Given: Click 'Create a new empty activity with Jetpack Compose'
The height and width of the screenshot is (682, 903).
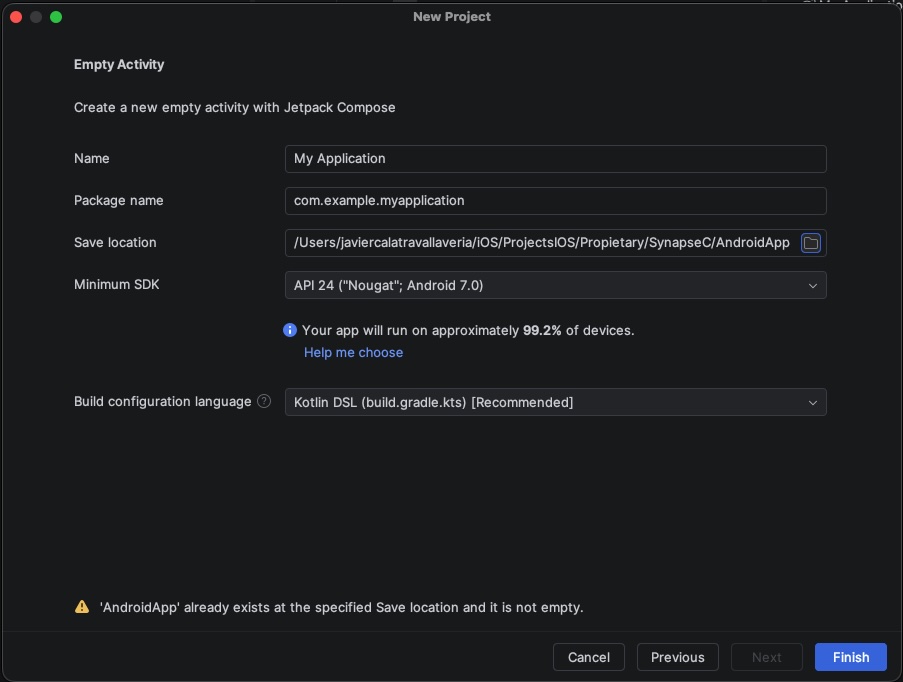Looking at the screenshot, I should pos(234,108).
